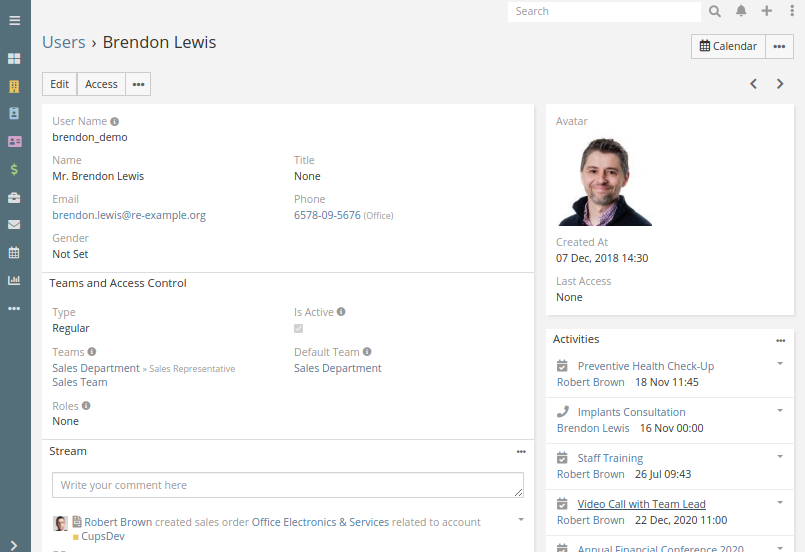The width and height of the screenshot is (805, 552).
Task: Open the Calendar button at top right
Action: click(x=728, y=46)
